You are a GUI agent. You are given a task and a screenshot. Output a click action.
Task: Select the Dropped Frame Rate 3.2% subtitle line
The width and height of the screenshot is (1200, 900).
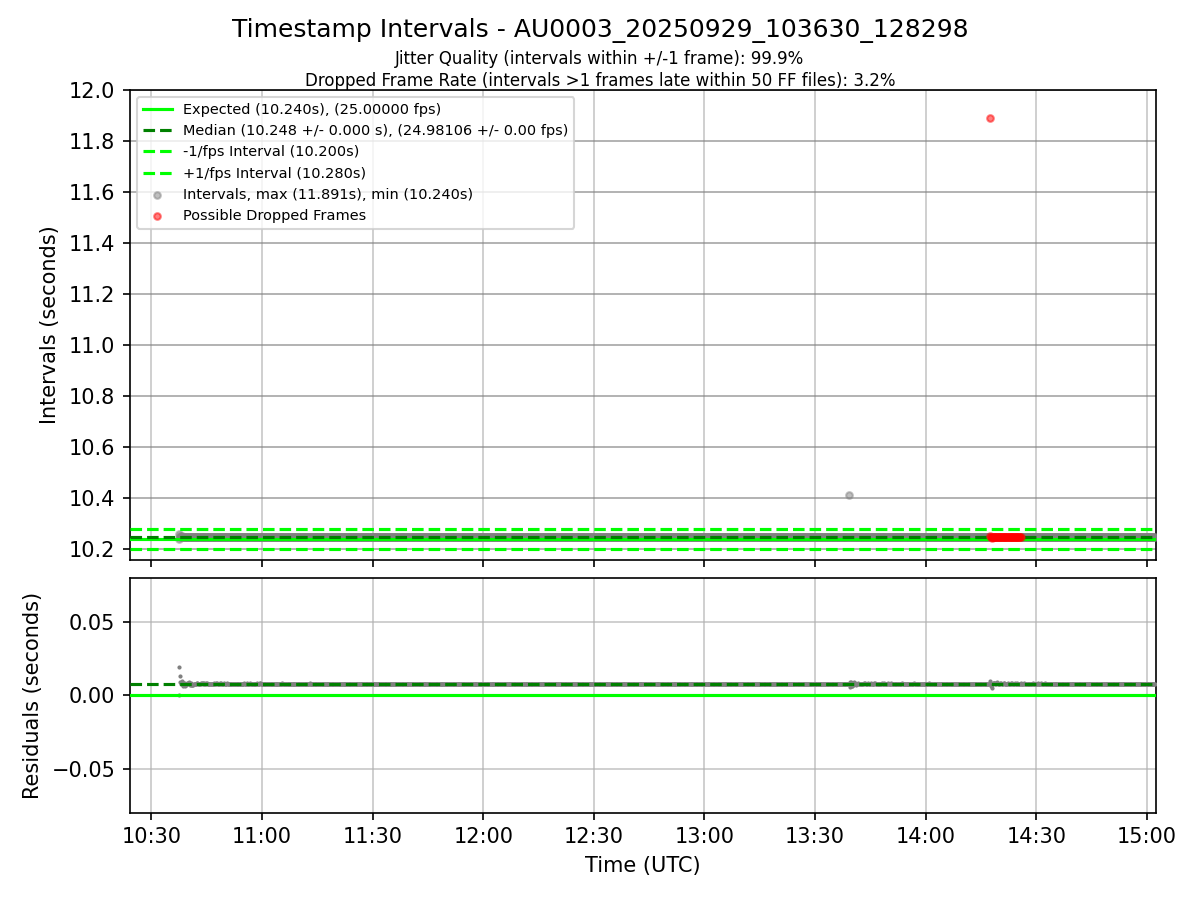coord(600,80)
